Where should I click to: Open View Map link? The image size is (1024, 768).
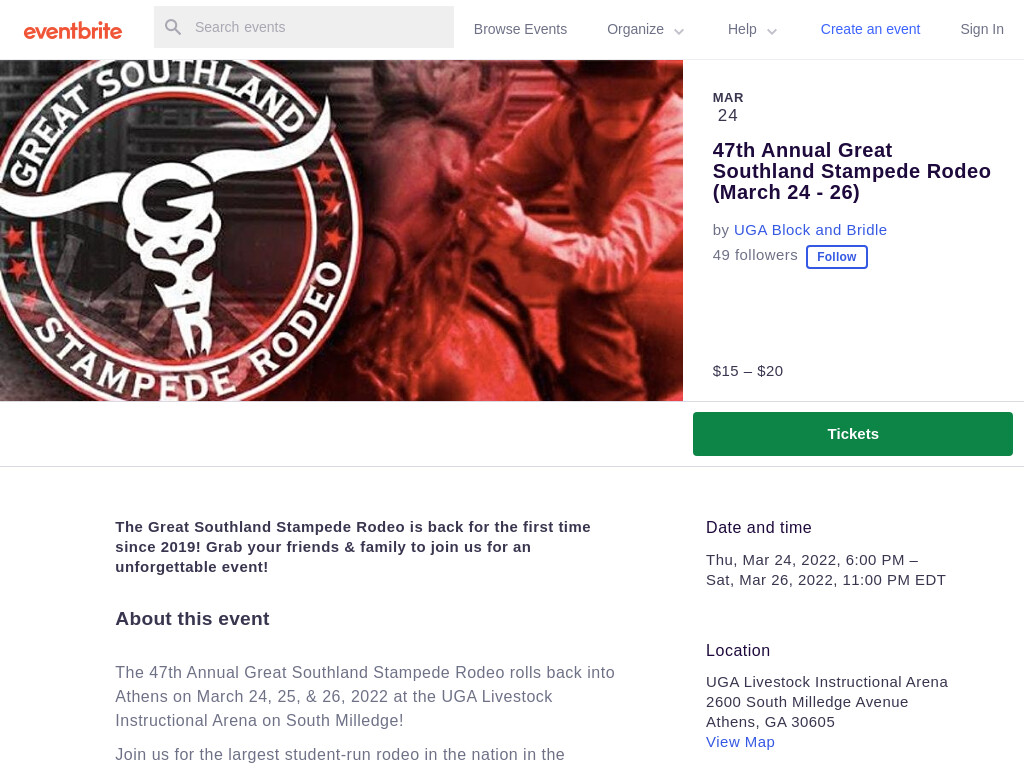coord(740,742)
